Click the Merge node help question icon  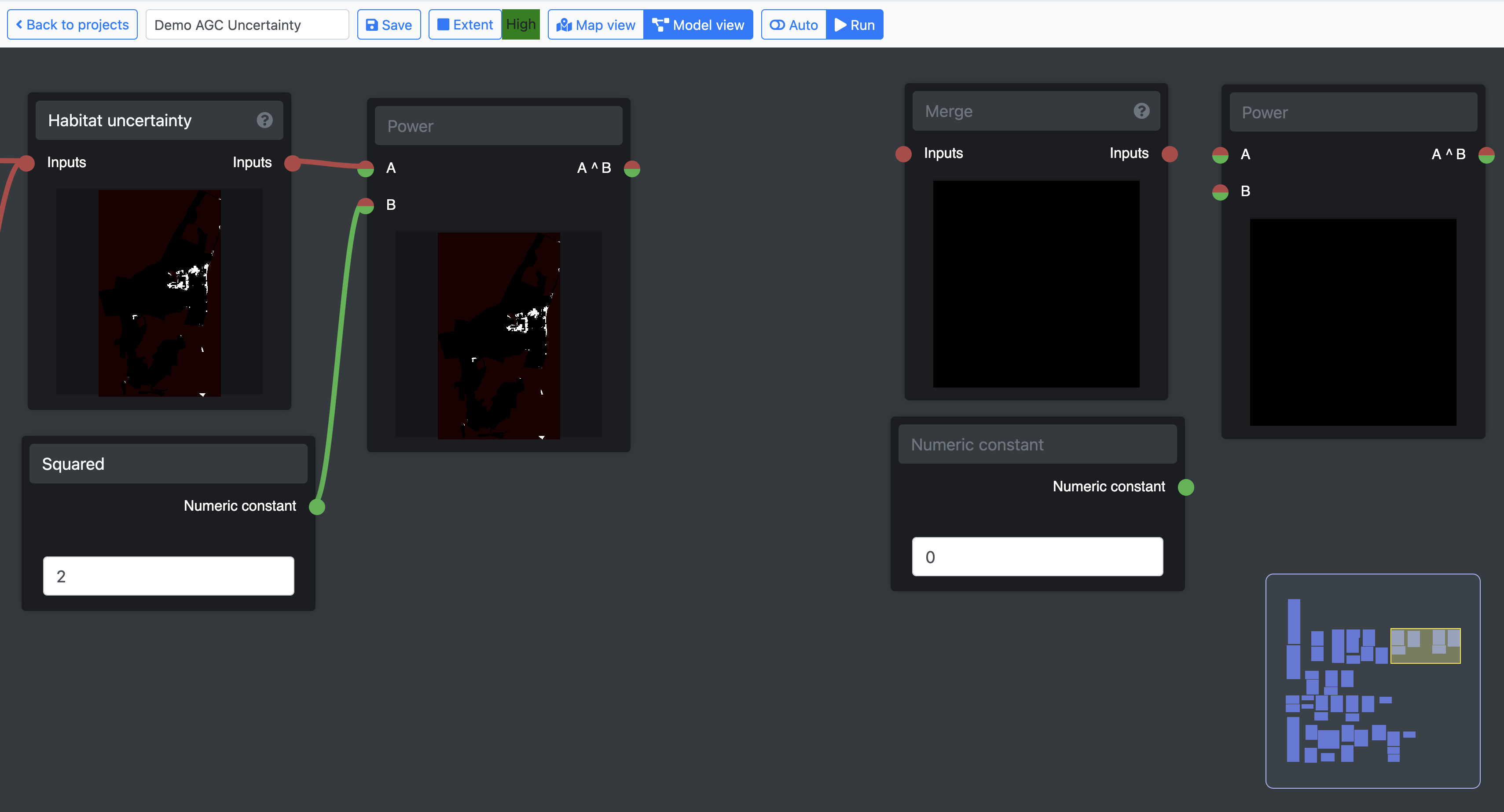point(1141,111)
